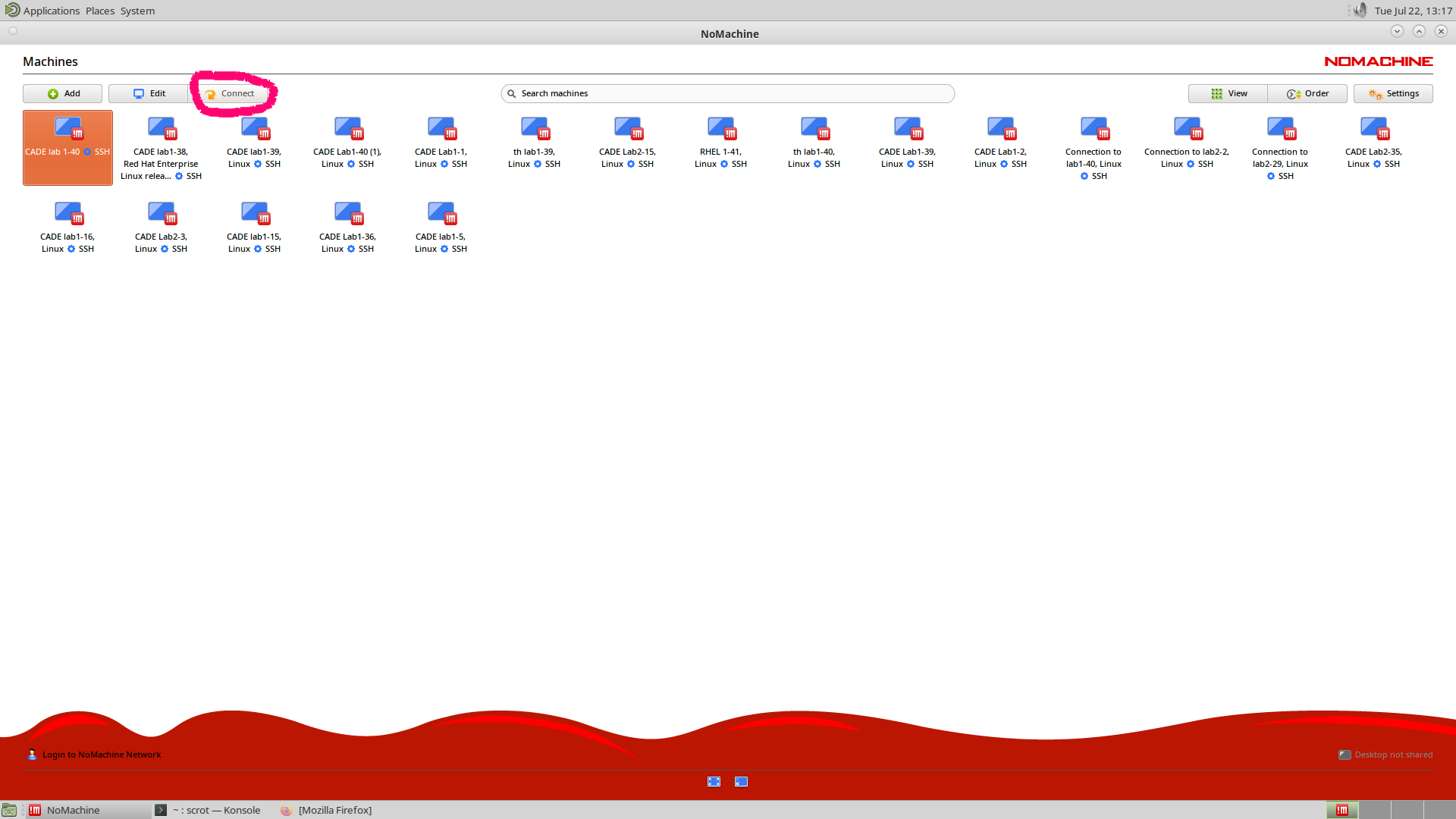Switch to fullscreen mode icon
This screenshot has height=819, width=1456.
click(x=714, y=782)
